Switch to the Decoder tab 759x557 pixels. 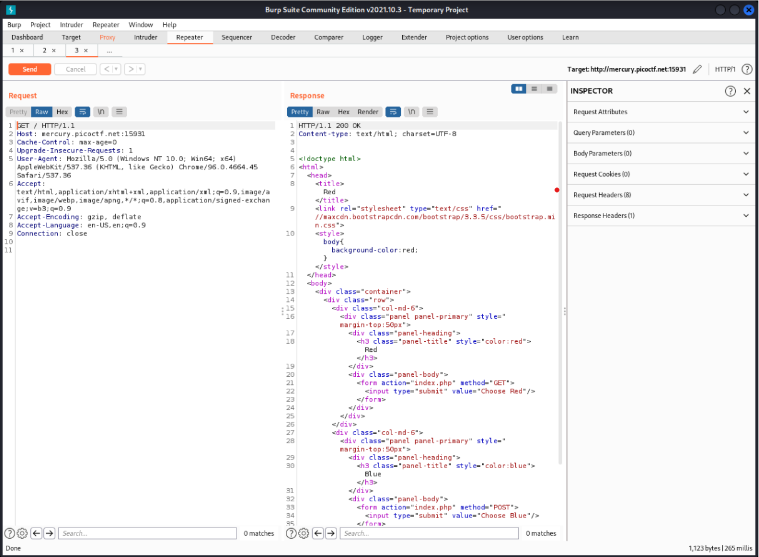pyautogui.click(x=283, y=37)
